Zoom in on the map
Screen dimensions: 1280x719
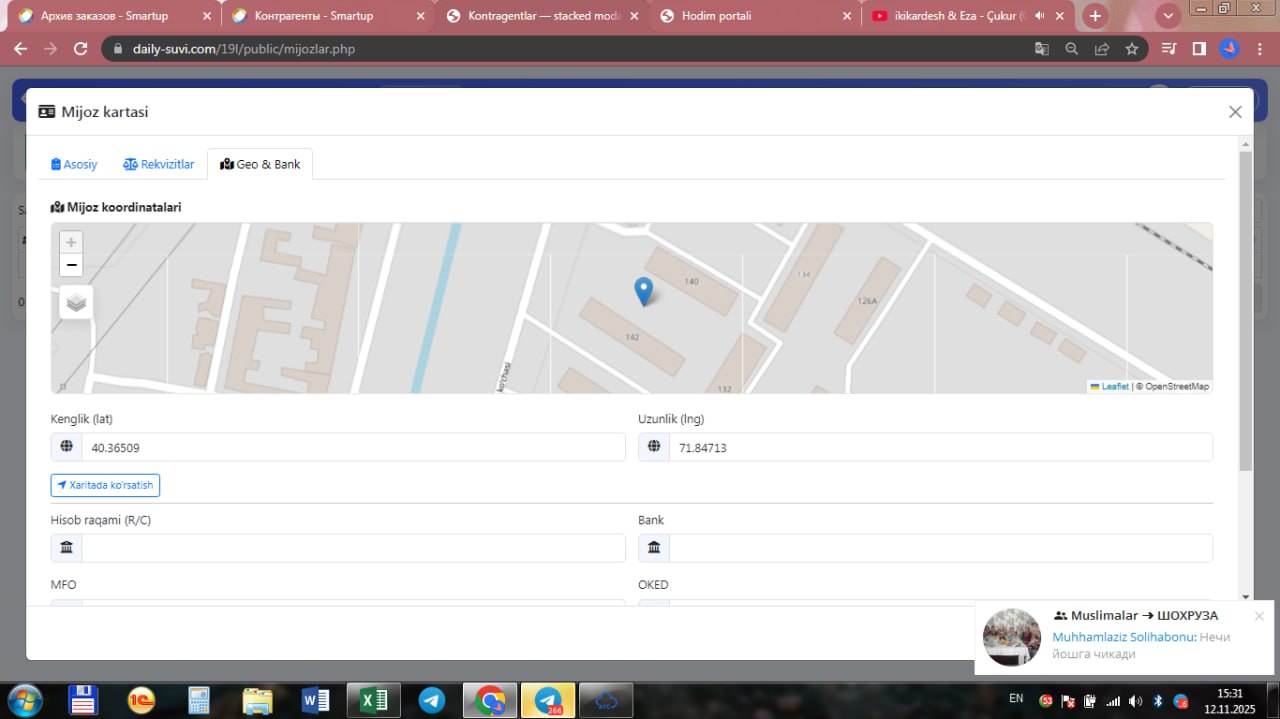click(71, 242)
